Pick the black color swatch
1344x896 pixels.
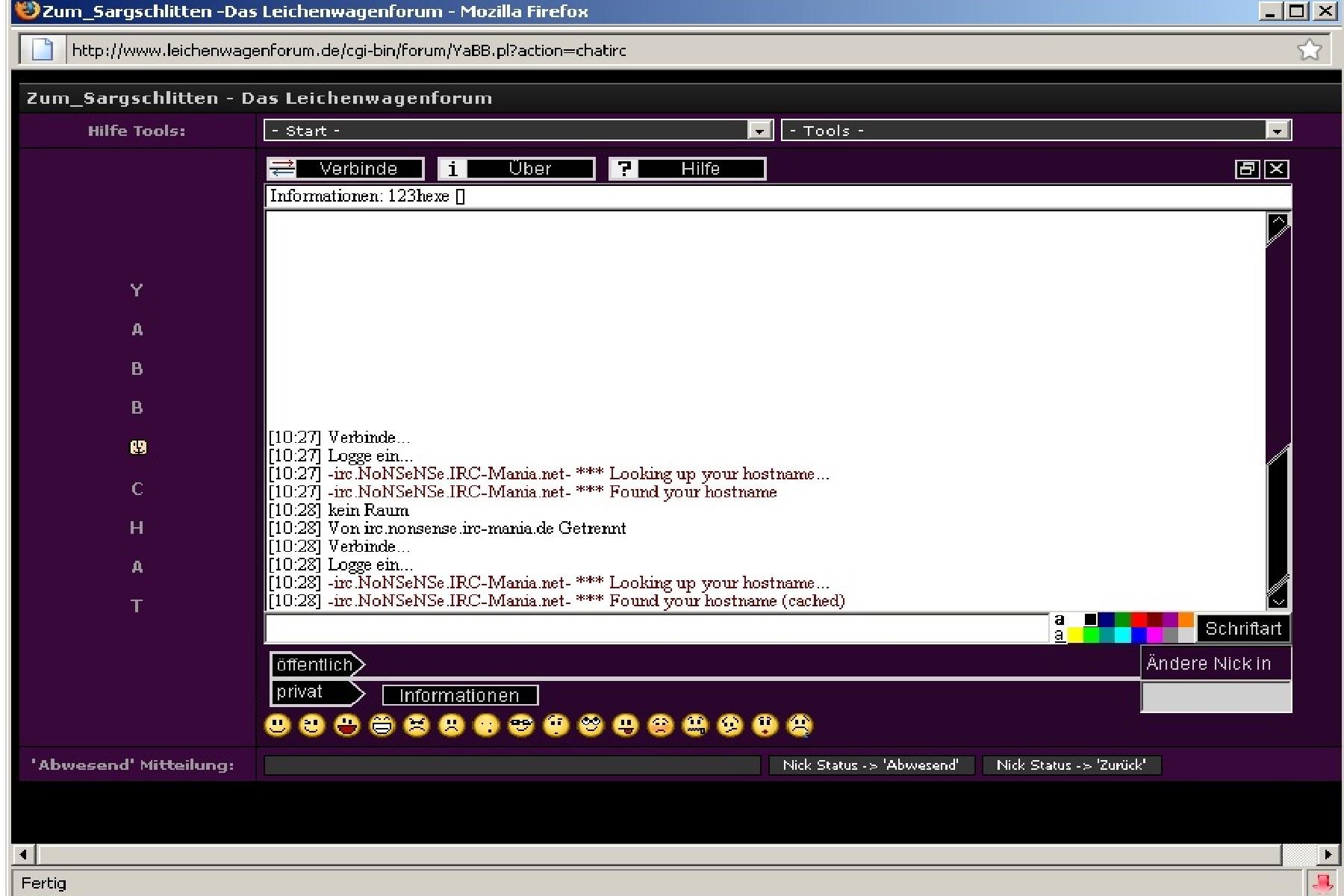pos(1091,620)
